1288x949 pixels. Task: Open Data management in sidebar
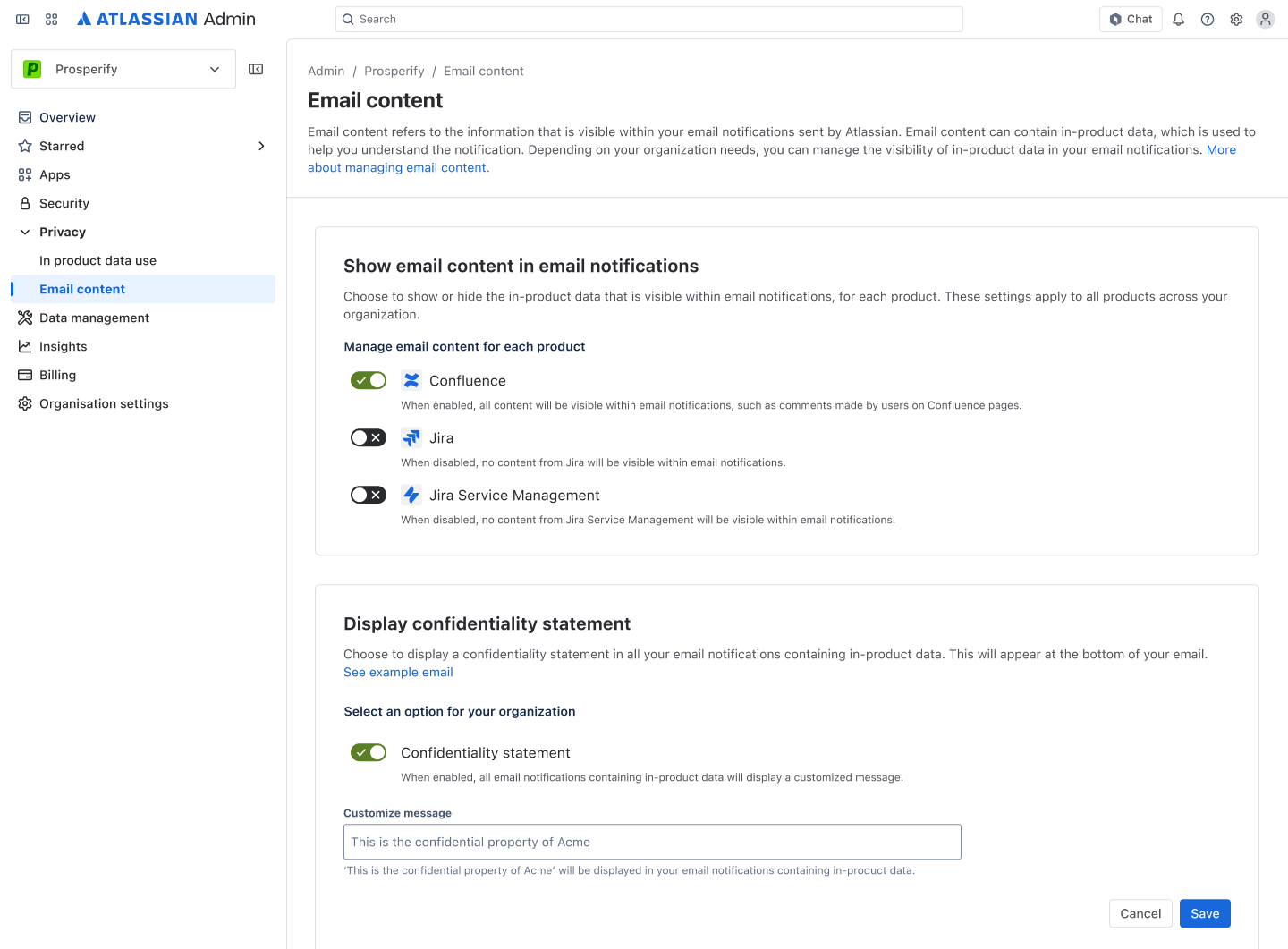pyautogui.click(x=143, y=318)
